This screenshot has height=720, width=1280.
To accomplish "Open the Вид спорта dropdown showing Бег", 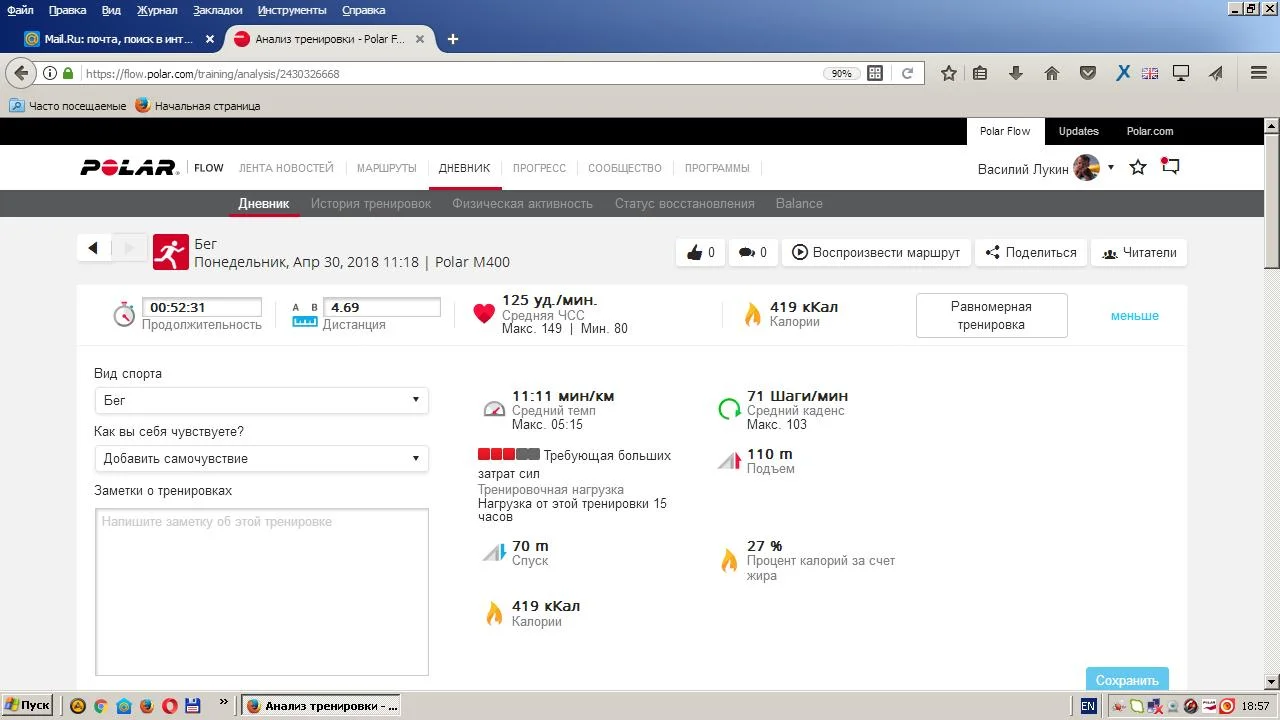I will click(261, 400).
